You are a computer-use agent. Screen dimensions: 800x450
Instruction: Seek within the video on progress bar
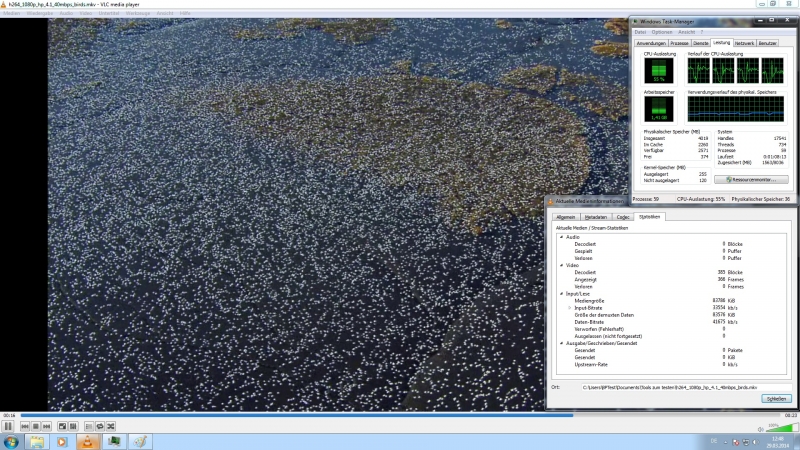(x=400, y=415)
